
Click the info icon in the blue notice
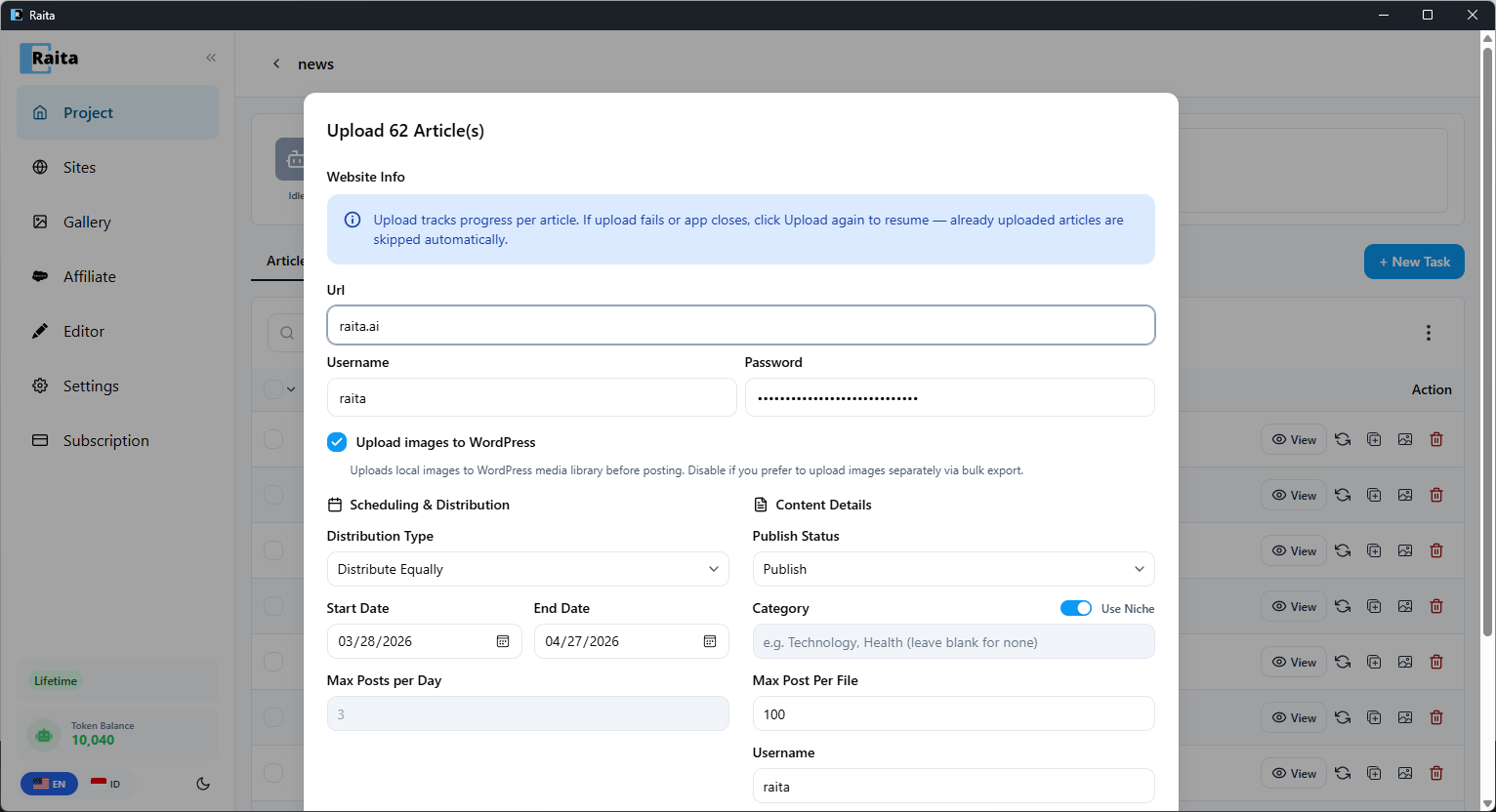pyautogui.click(x=353, y=221)
